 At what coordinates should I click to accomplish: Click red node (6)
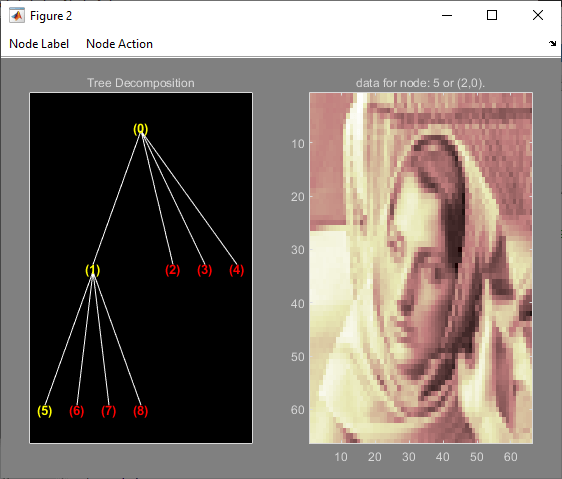76,411
